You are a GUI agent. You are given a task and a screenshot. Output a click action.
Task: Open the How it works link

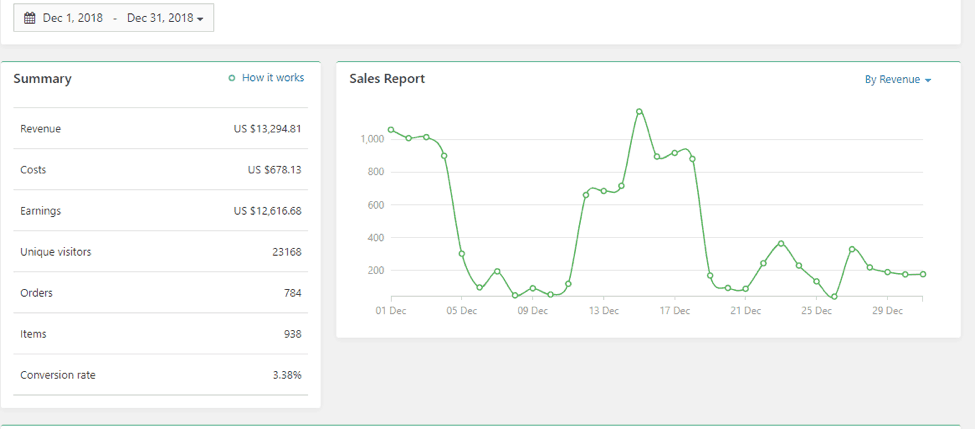(272, 78)
